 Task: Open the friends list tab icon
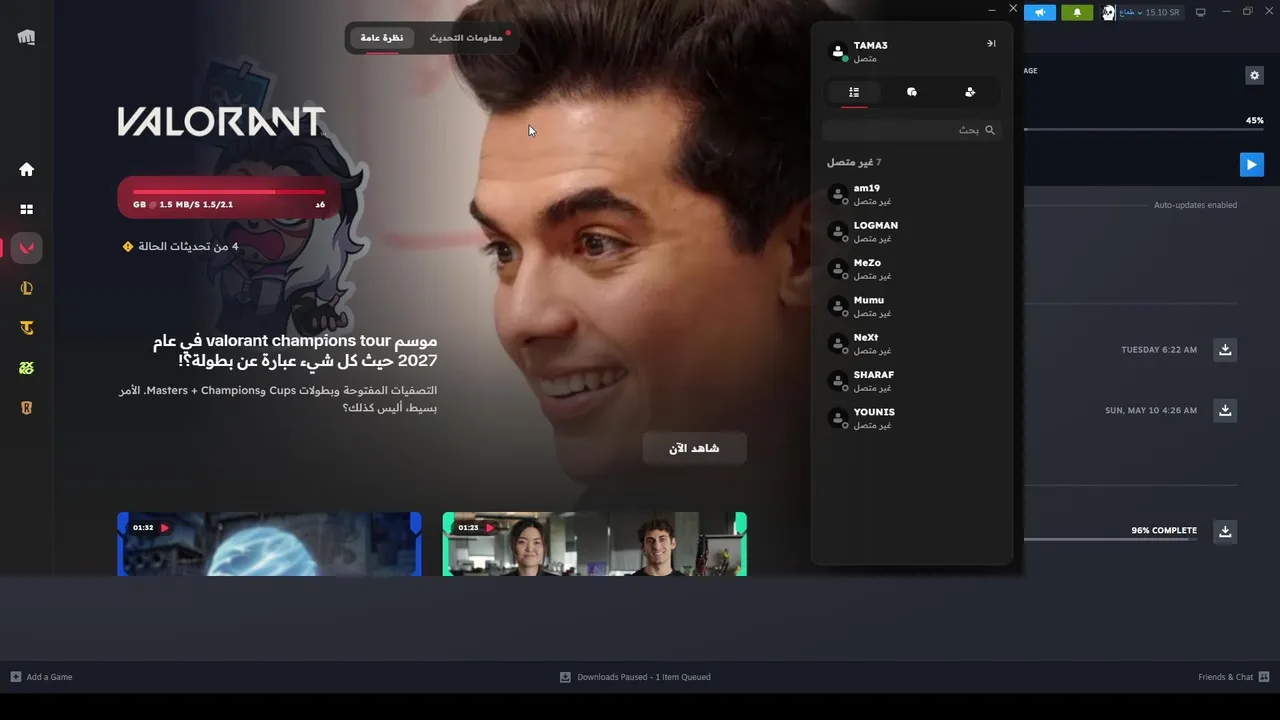point(854,92)
